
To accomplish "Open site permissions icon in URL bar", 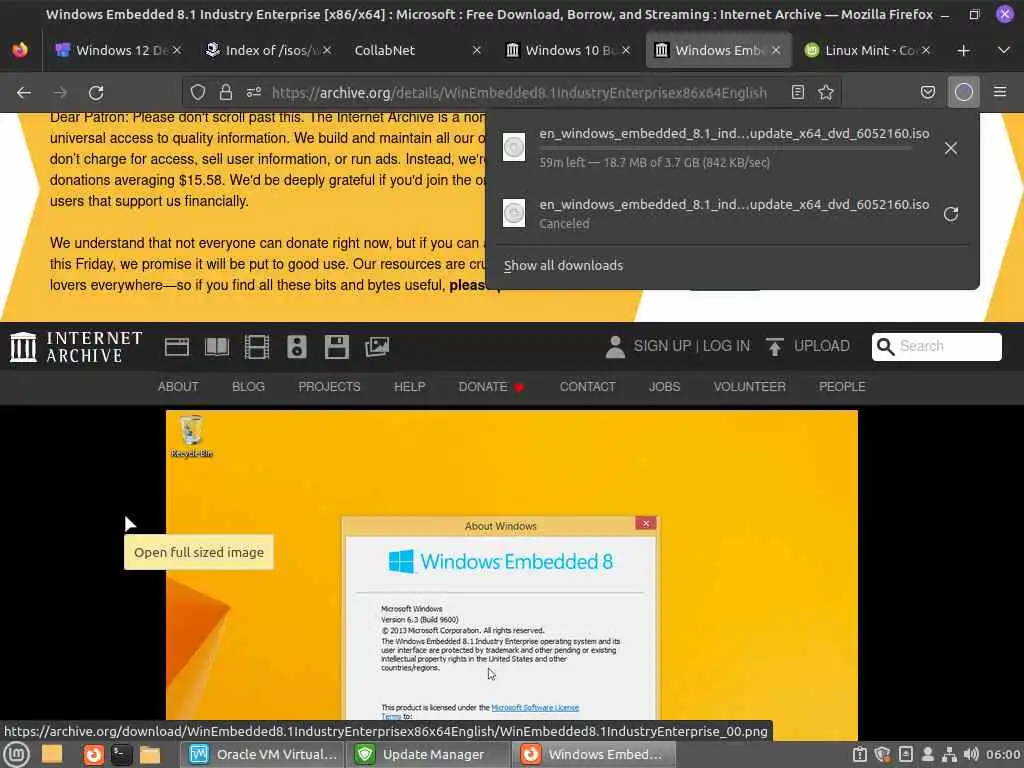I will pos(254,93).
